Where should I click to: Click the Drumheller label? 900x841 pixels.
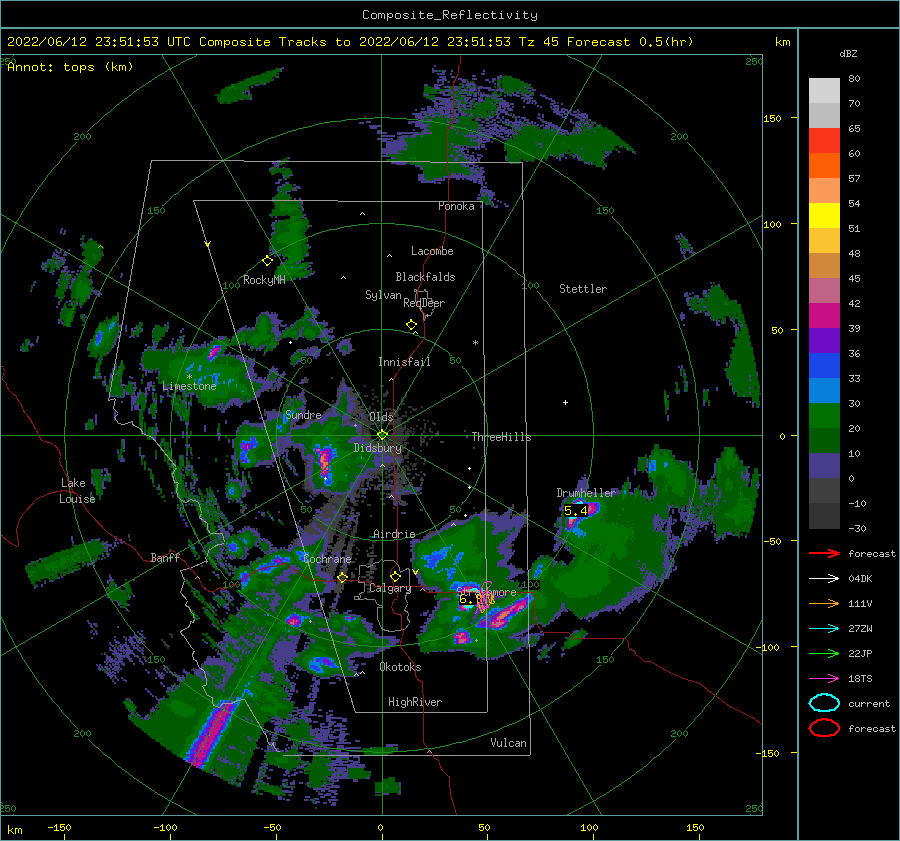585,493
